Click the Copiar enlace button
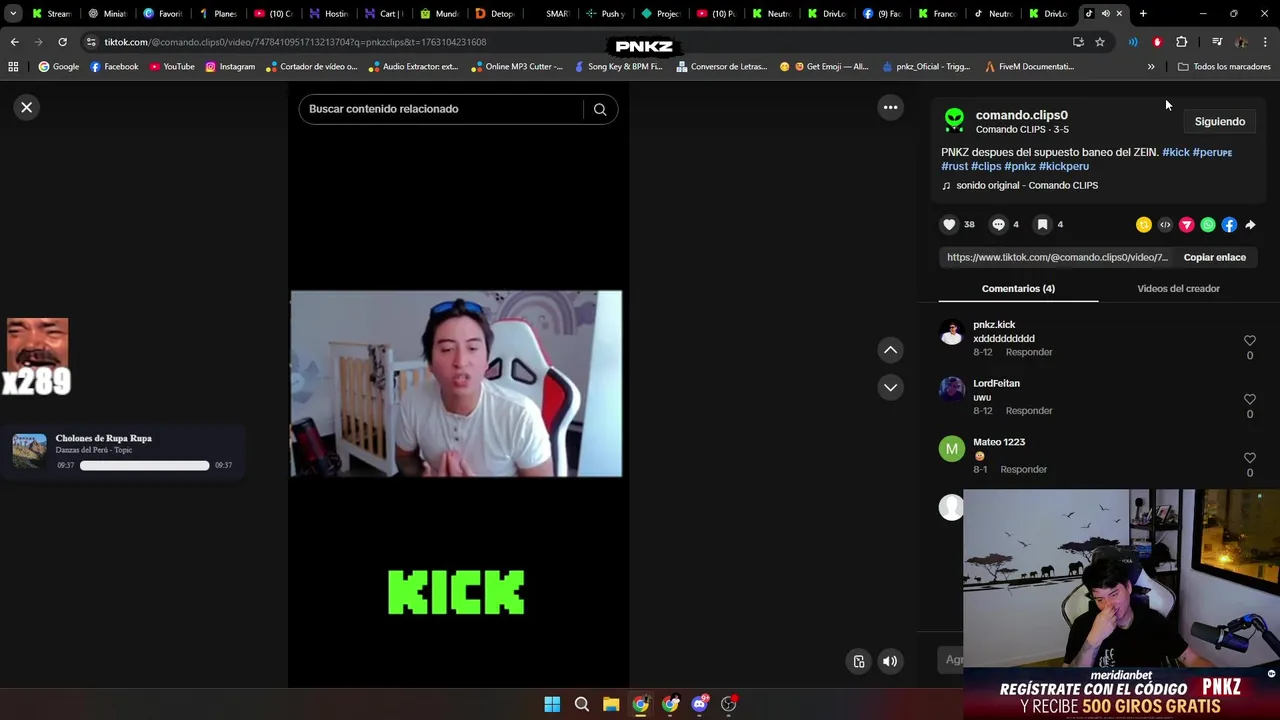 tap(1214, 257)
